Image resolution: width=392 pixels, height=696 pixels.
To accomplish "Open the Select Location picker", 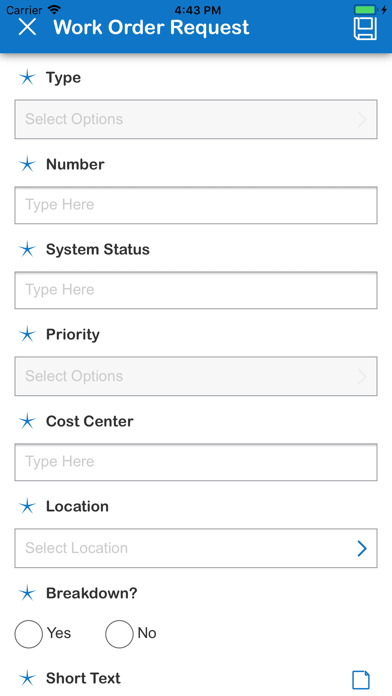I will pyautogui.click(x=196, y=548).
